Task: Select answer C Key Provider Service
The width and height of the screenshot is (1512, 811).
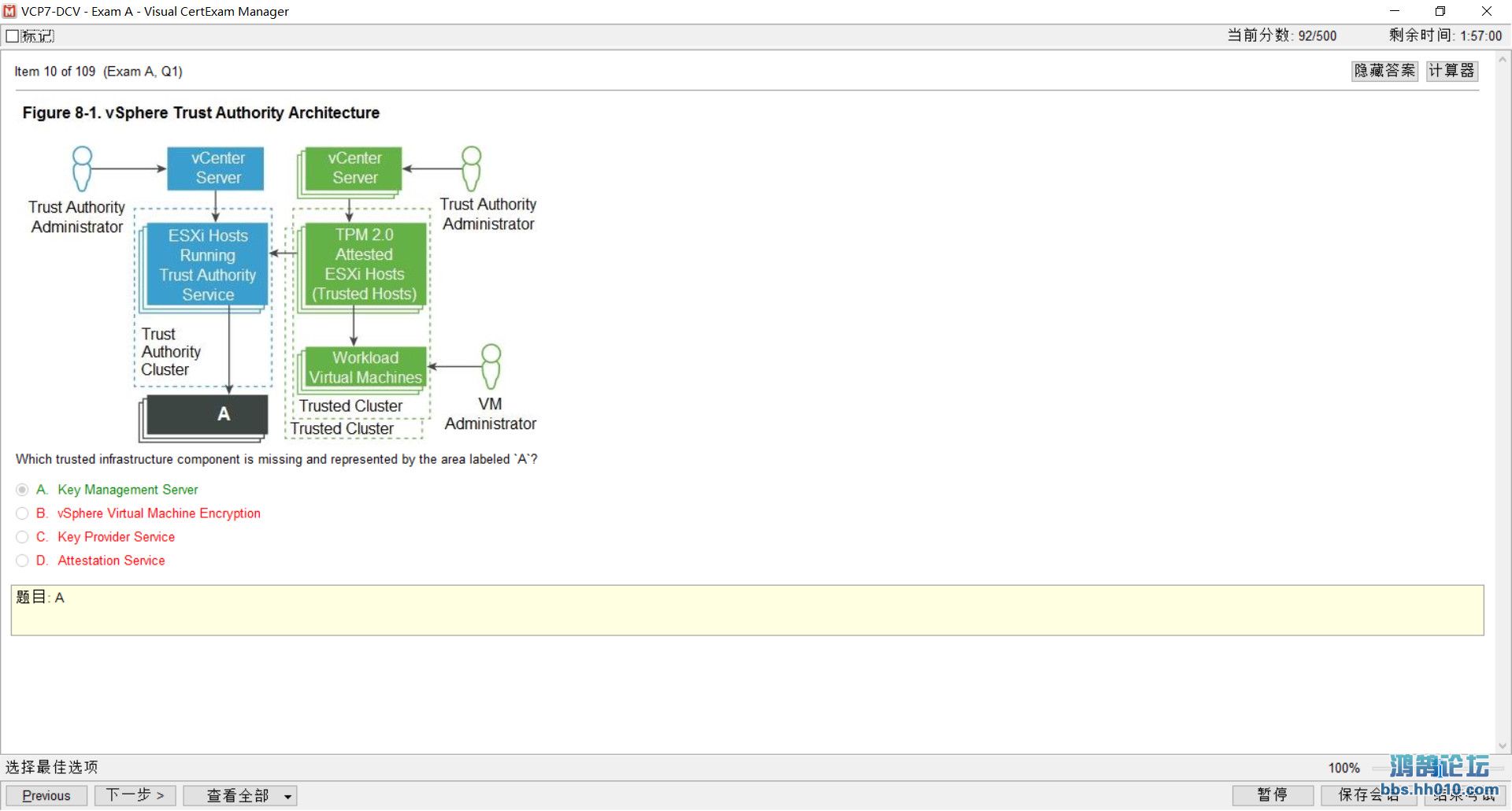Action: pos(22,537)
